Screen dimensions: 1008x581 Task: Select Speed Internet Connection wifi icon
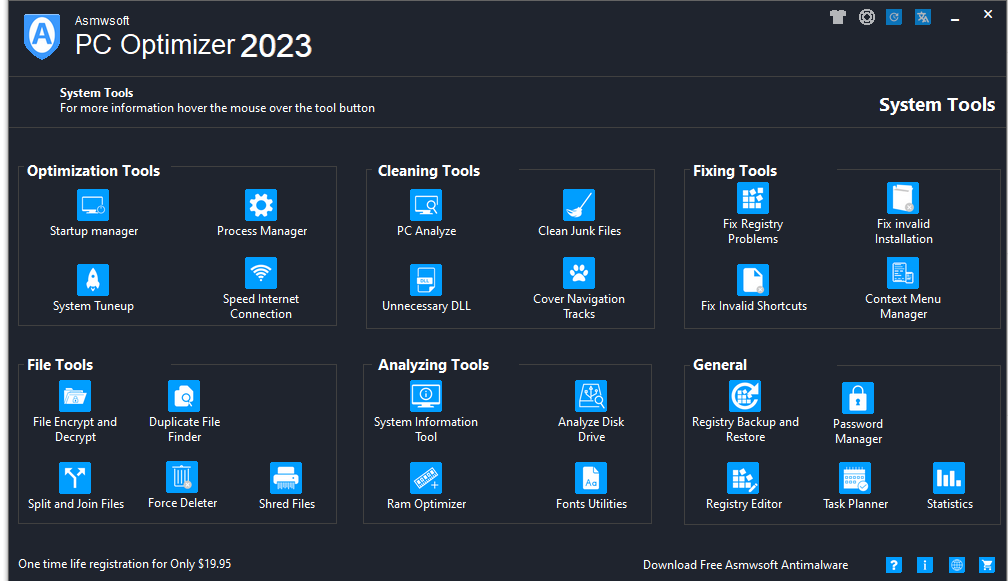[x=261, y=273]
